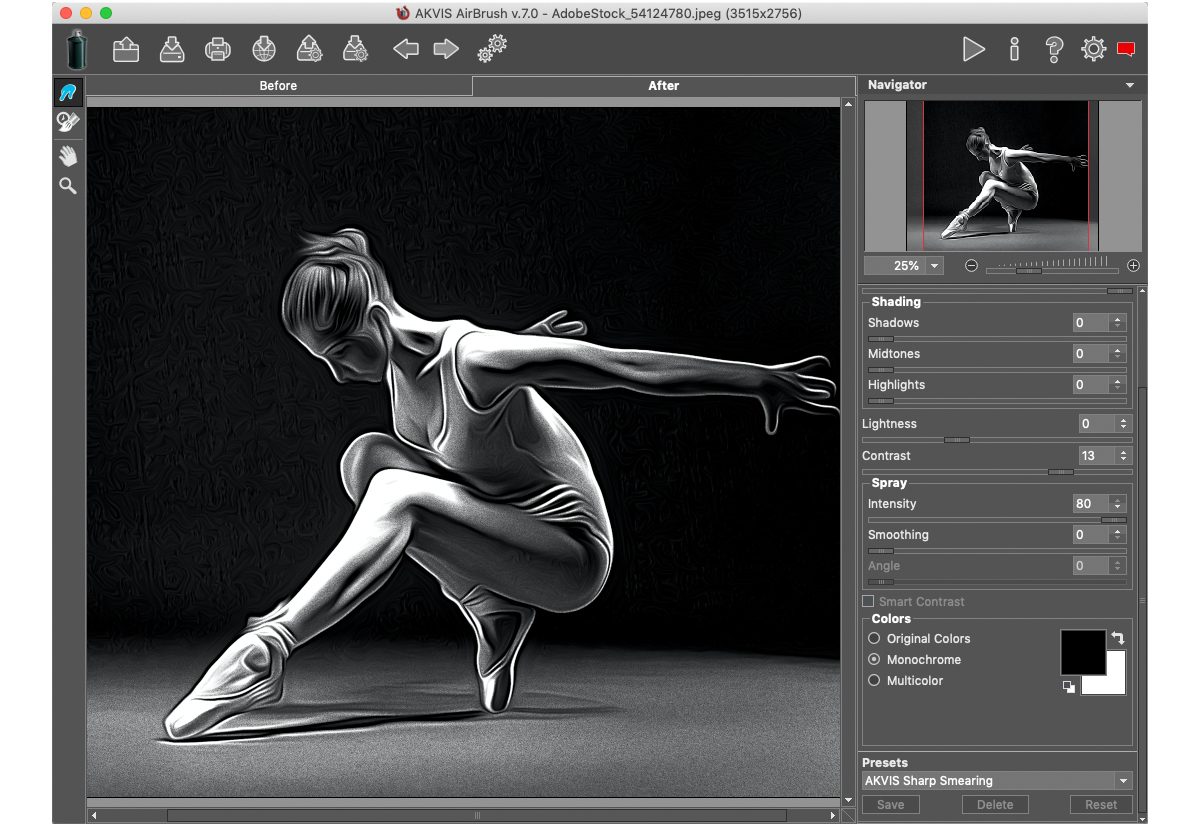The width and height of the screenshot is (1200, 826).
Task: Enable the Smart Contrast checkbox
Action: pyautogui.click(x=868, y=601)
